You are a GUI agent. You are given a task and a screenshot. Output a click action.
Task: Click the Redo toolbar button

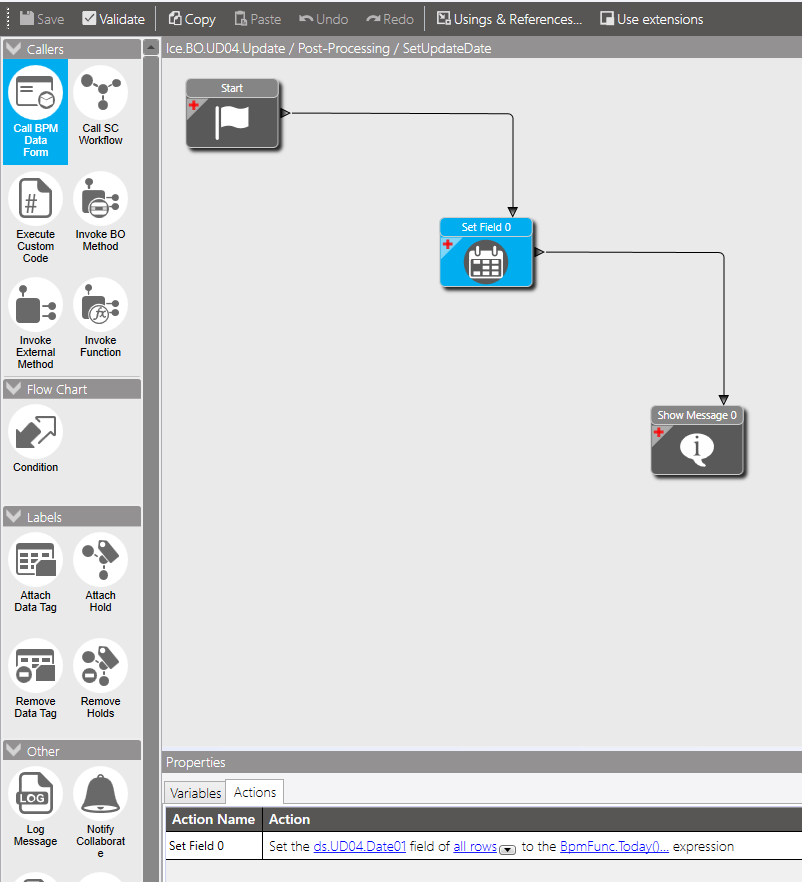390,19
